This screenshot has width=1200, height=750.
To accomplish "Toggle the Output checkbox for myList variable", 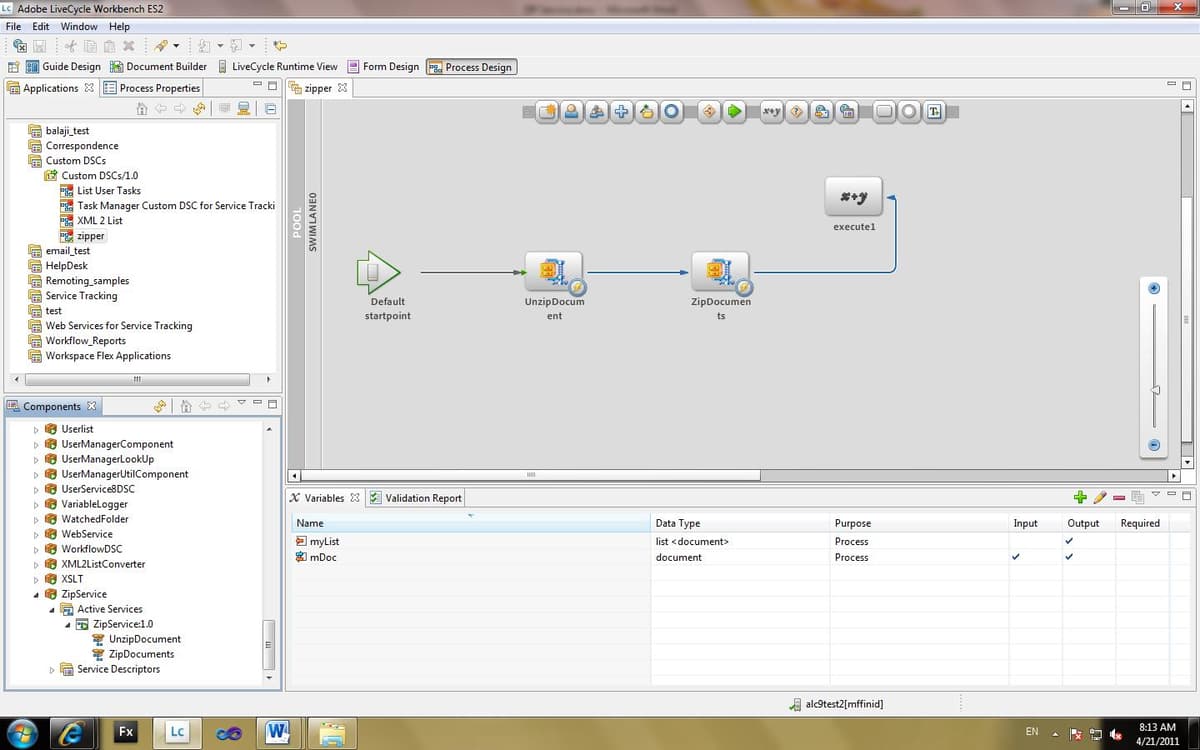I will 1068,541.
